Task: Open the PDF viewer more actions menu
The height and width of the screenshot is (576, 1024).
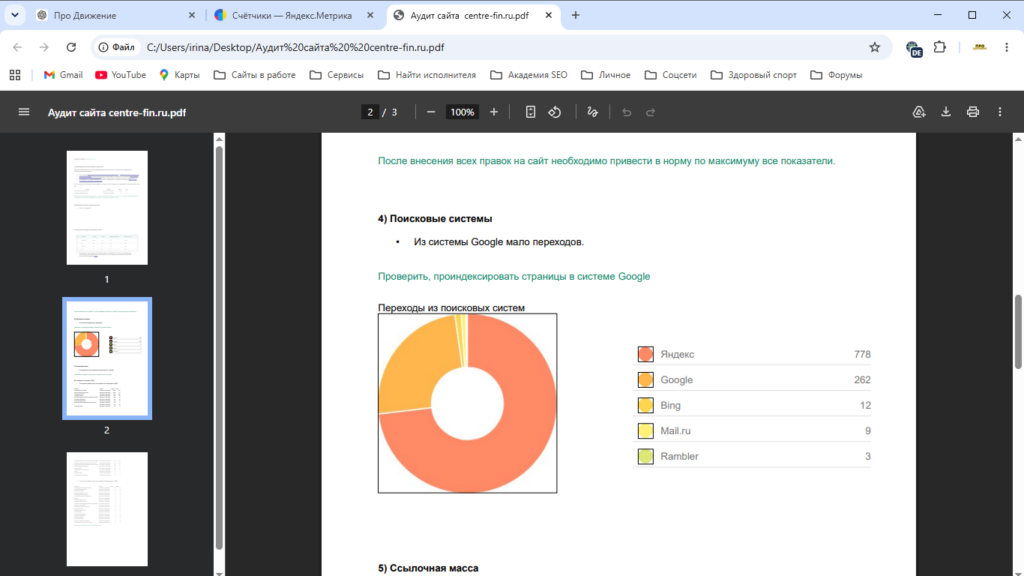Action: click(1000, 112)
